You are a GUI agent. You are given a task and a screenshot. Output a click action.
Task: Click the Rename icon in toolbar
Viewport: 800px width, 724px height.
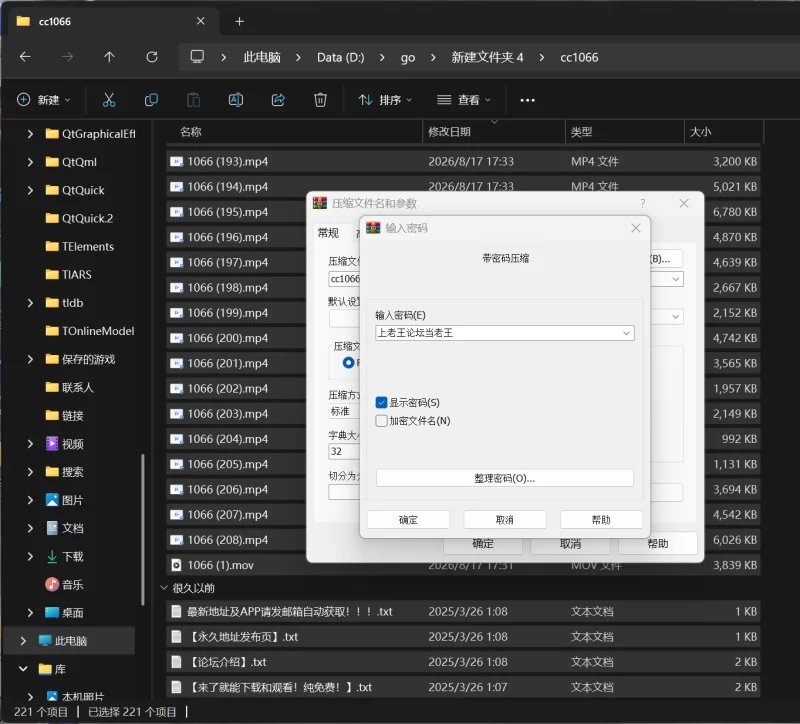click(236, 100)
